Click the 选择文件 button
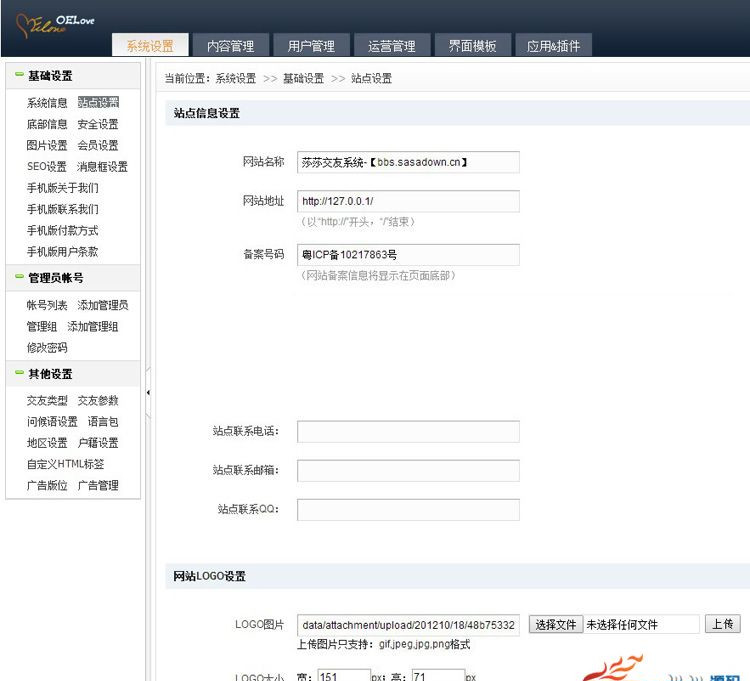The height and width of the screenshot is (681, 750). coord(555,625)
